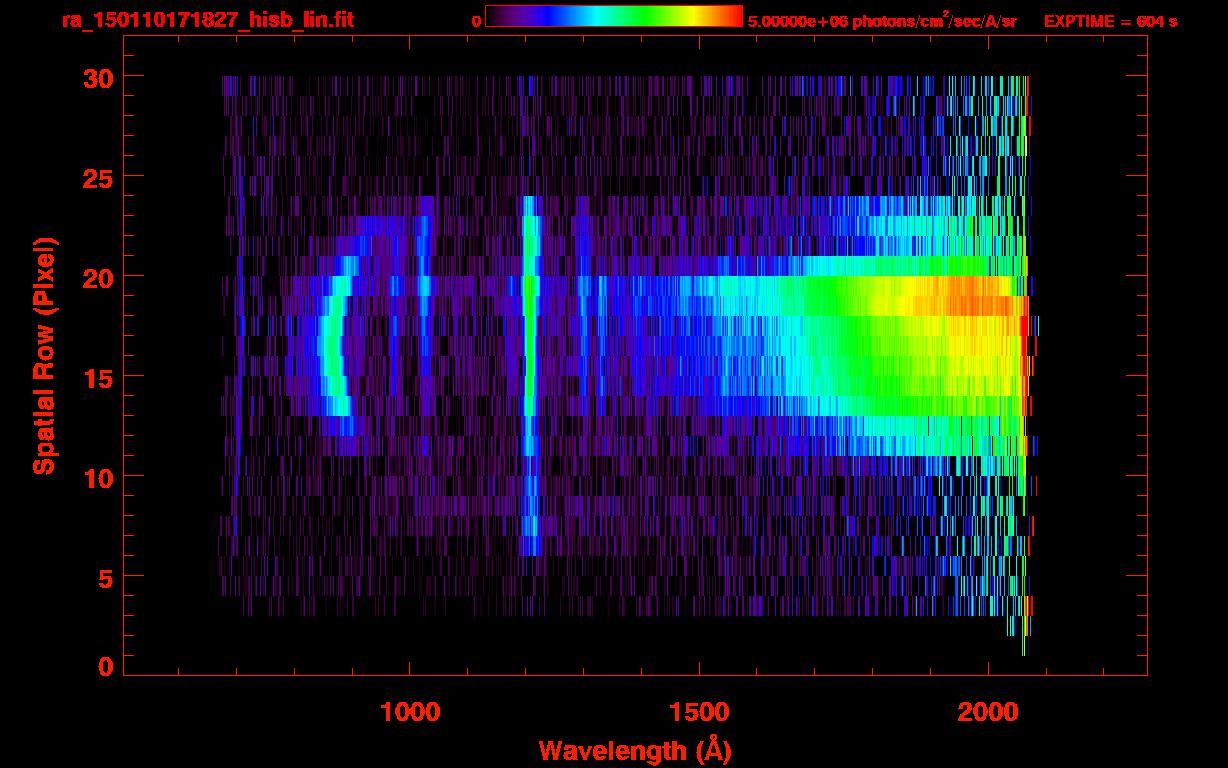
Task: Click the rainbow color scale bar
Action: click(613, 16)
